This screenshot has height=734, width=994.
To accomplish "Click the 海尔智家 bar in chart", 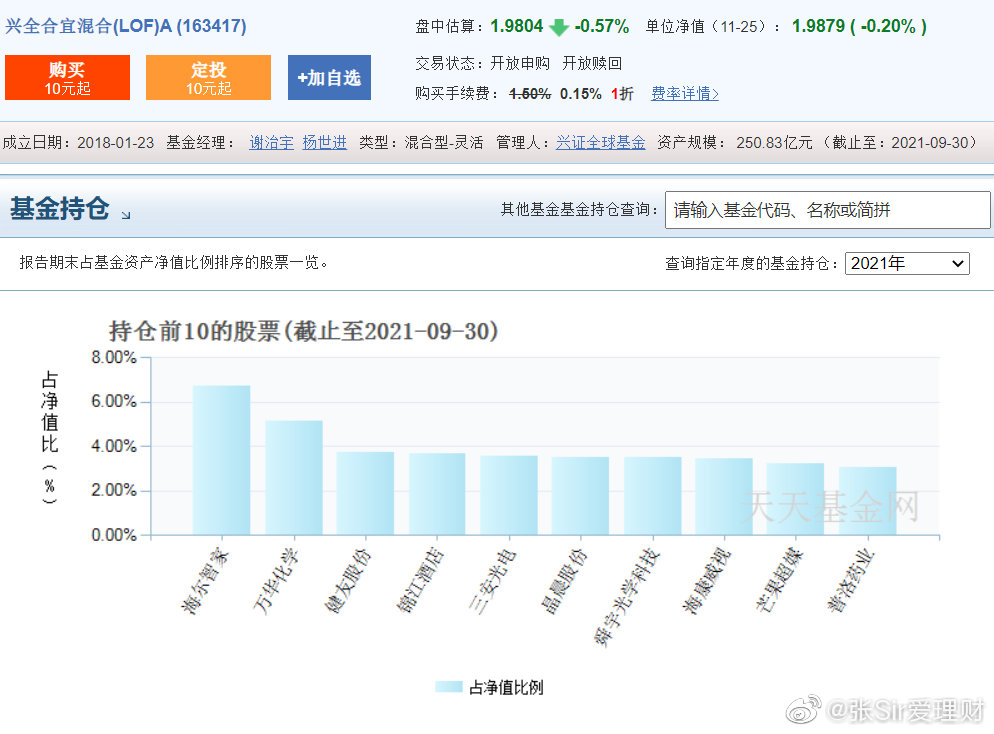I will coord(221,460).
